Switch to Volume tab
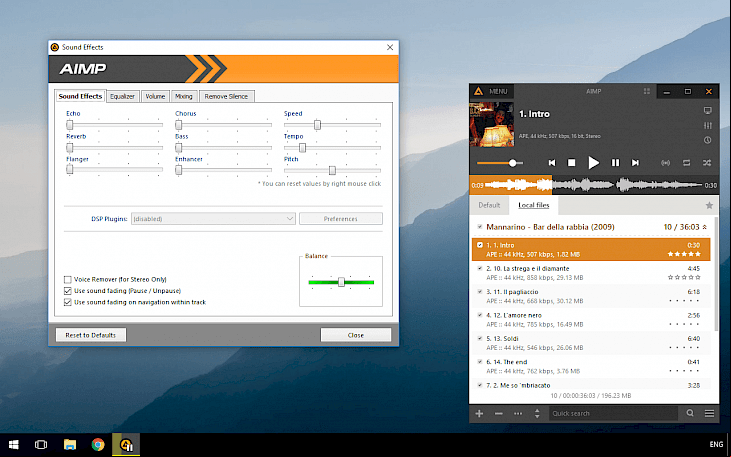 click(x=155, y=97)
